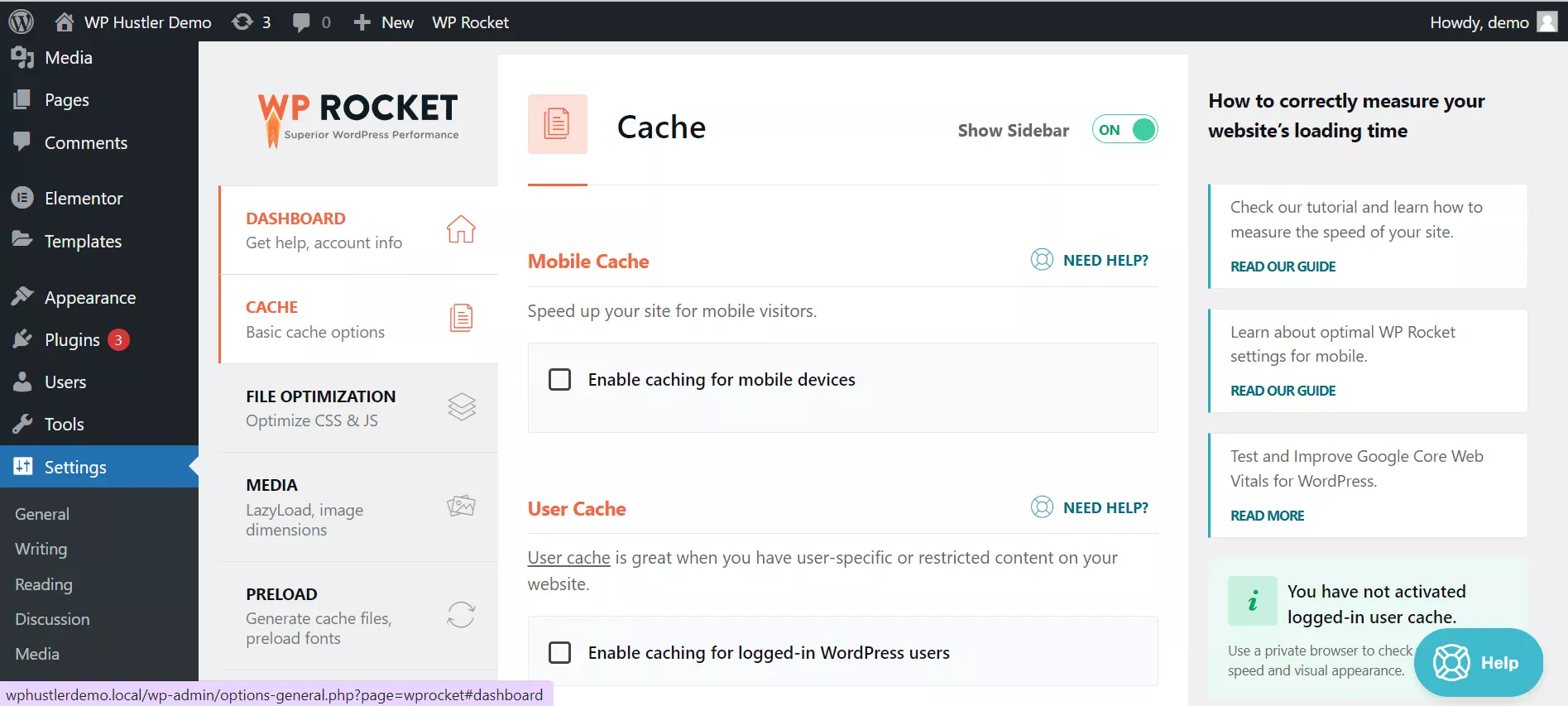Click the Settings sliders icon
The height and width of the screenshot is (706, 1568).
pos(22,466)
